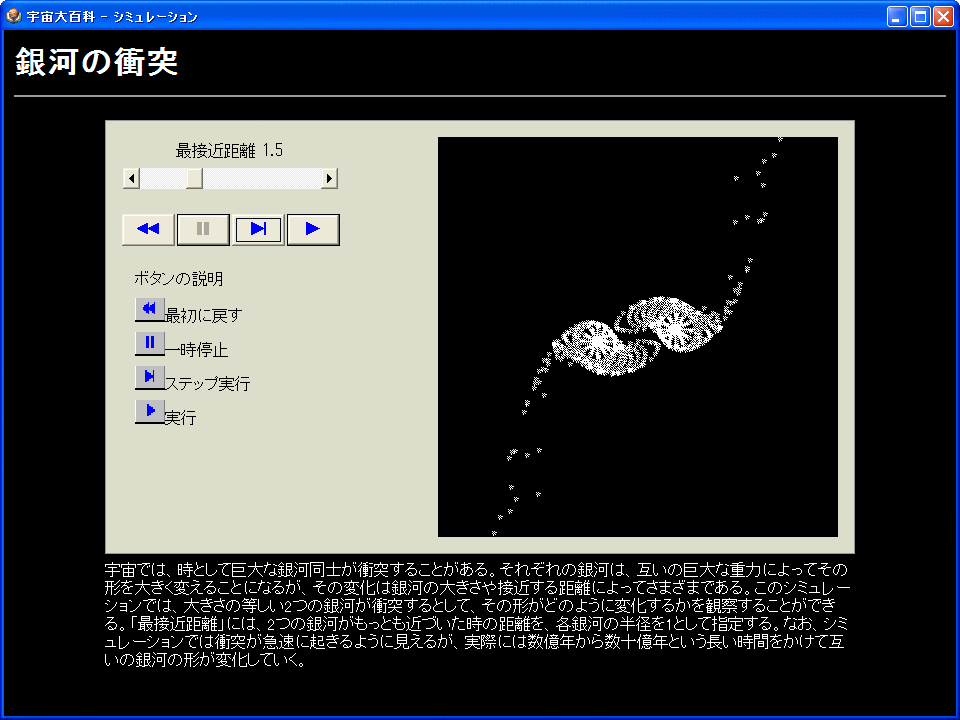
Task: Click the rewind legend icon beside 最初に戻す
Action: [x=149, y=310]
